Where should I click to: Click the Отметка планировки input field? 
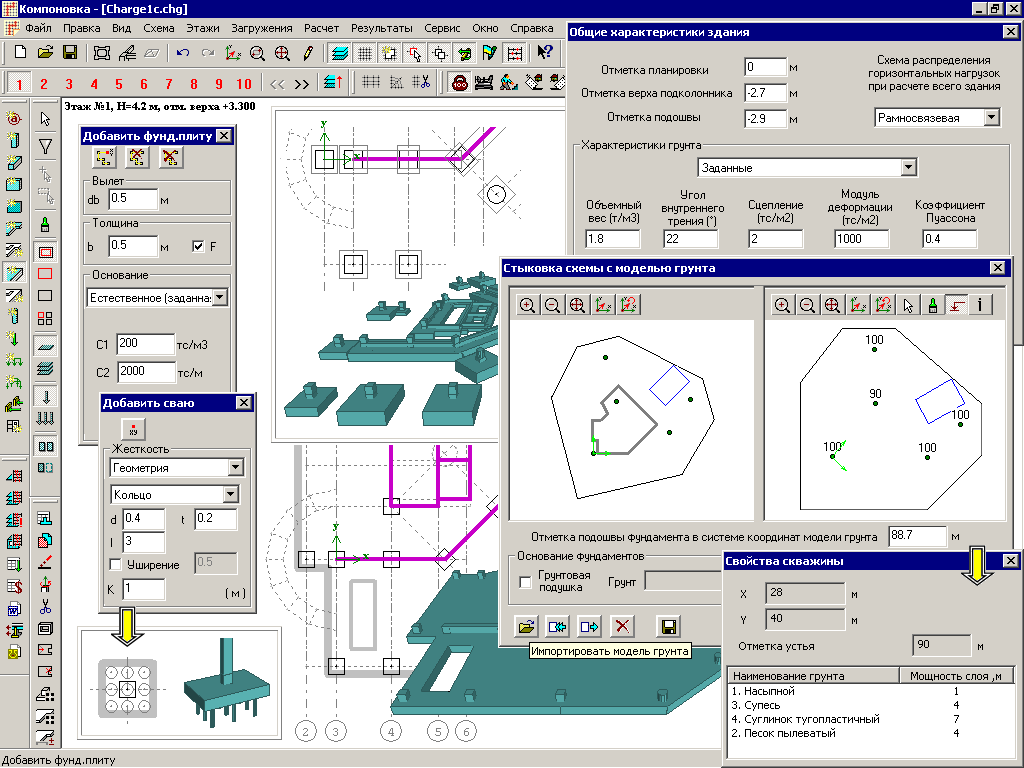tap(765, 68)
